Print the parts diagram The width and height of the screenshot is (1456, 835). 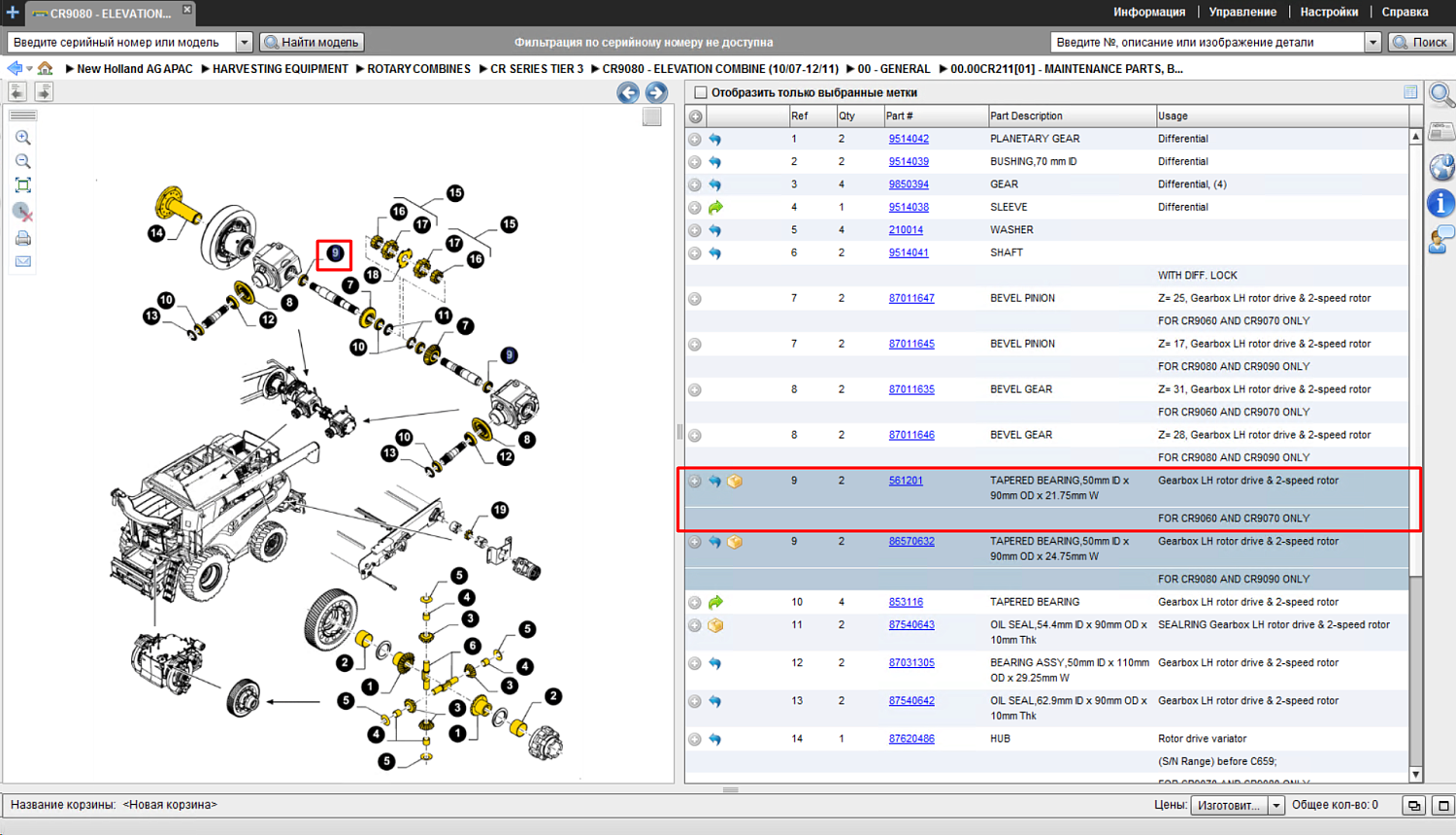(23, 238)
